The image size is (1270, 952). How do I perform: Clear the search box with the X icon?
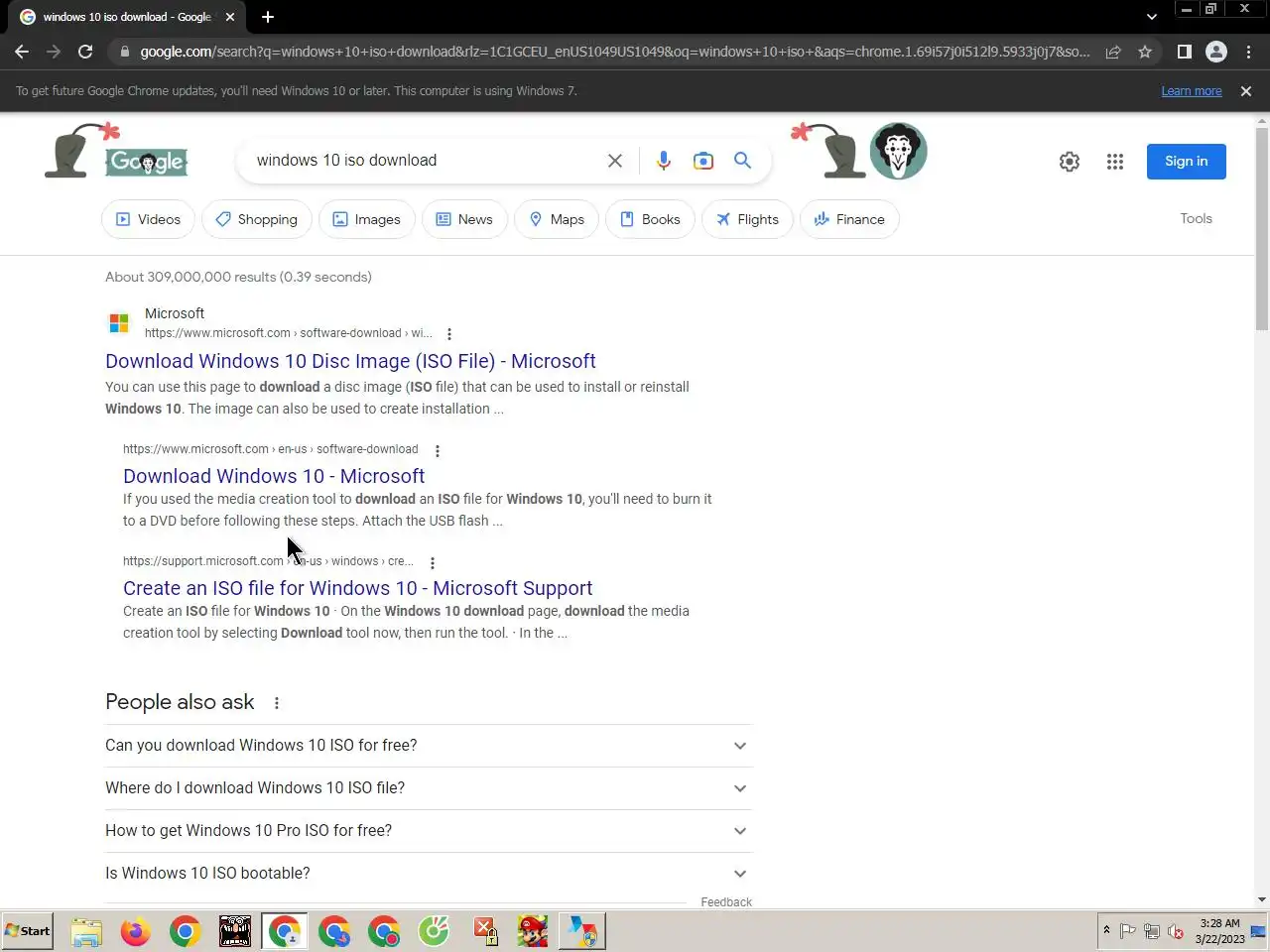(x=615, y=161)
